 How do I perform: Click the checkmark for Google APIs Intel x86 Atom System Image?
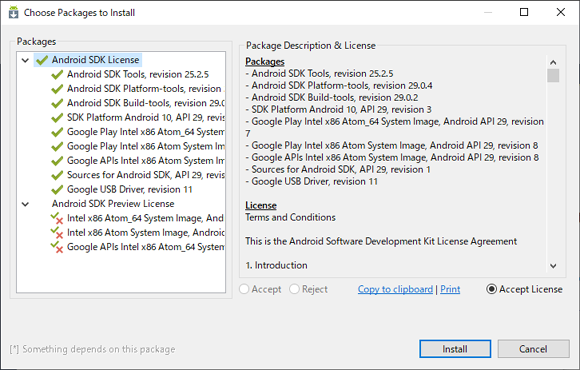point(57,161)
